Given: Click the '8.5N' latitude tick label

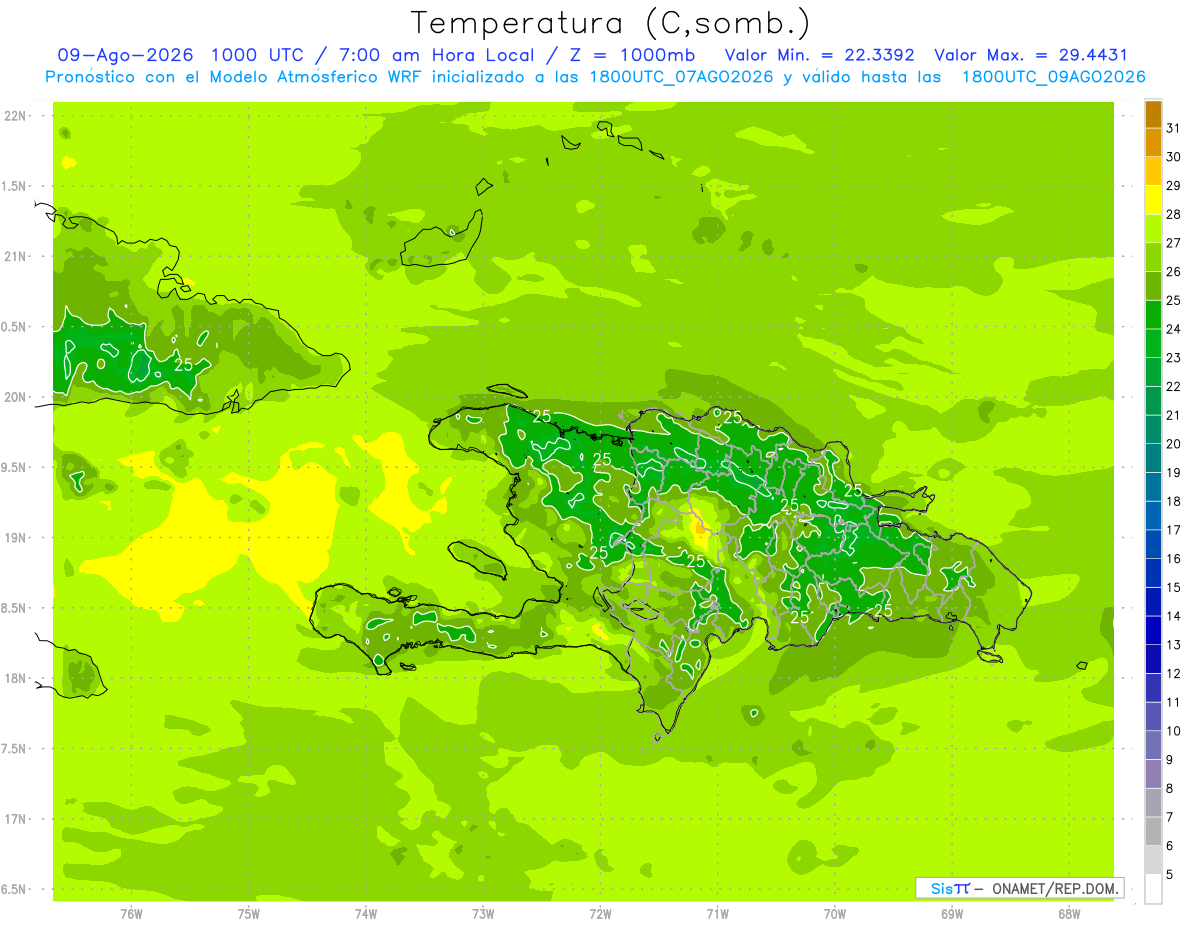Looking at the screenshot, I should click(x=15, y=608).
